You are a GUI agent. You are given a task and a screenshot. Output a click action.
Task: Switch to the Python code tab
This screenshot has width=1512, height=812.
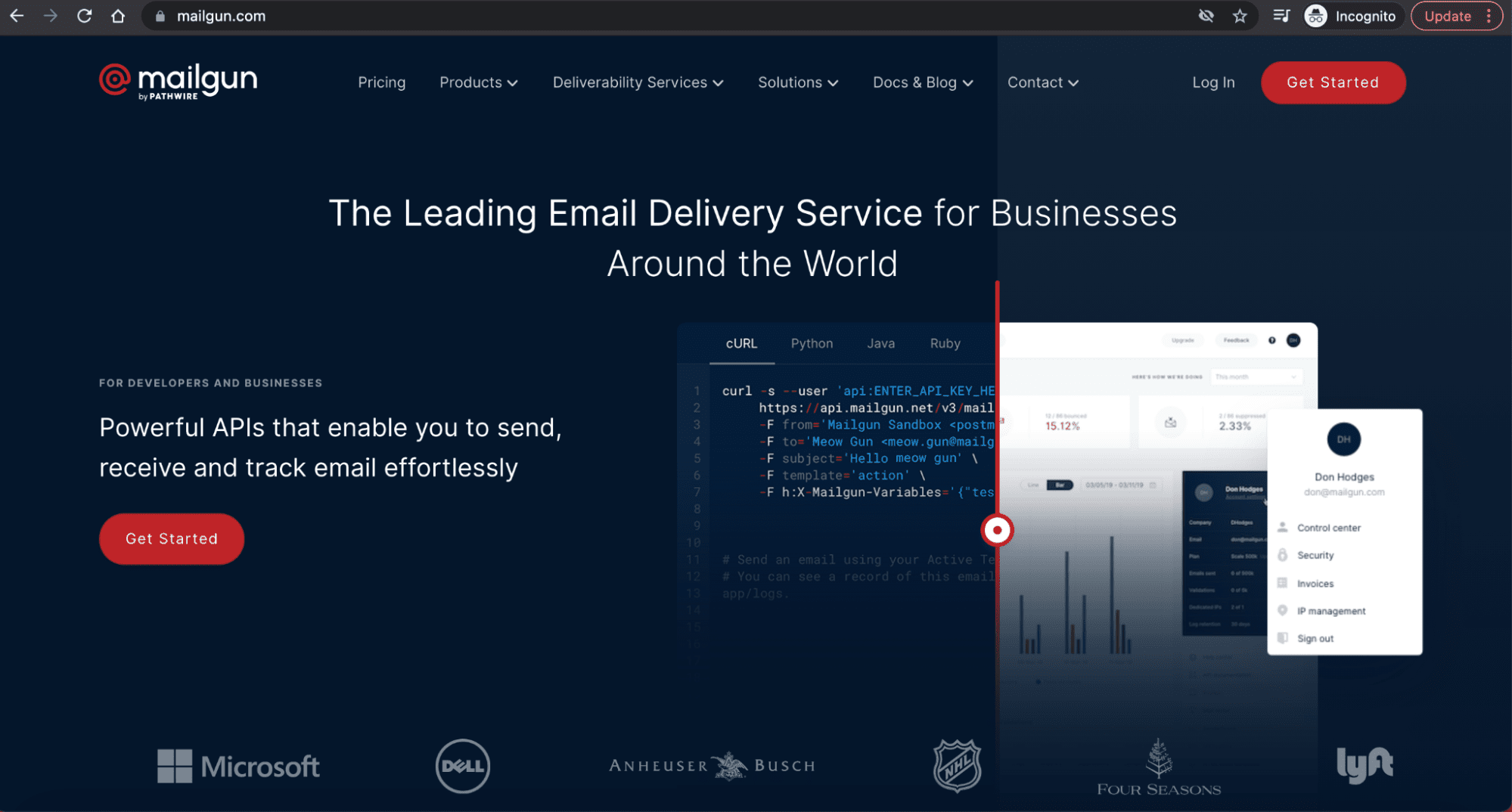point(811,343)
